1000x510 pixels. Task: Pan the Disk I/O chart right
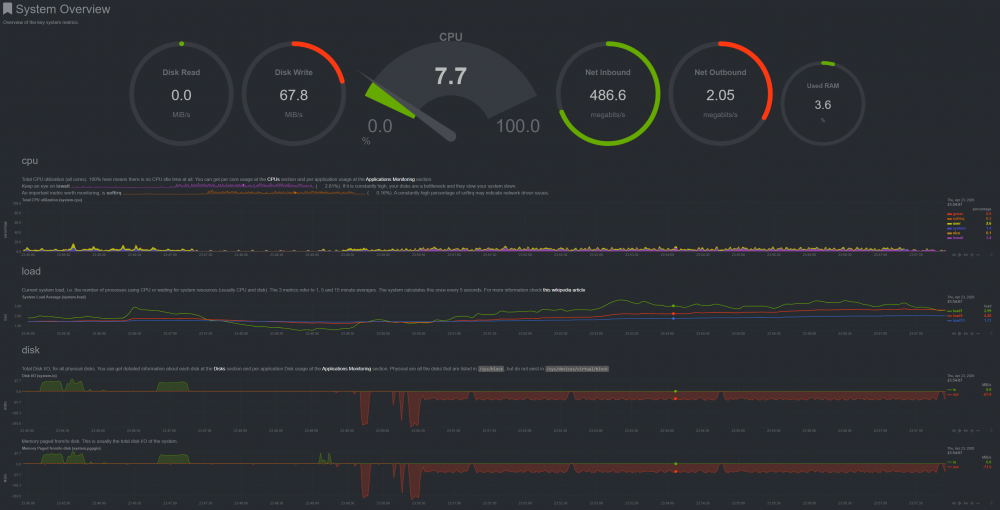pos(966,431)
